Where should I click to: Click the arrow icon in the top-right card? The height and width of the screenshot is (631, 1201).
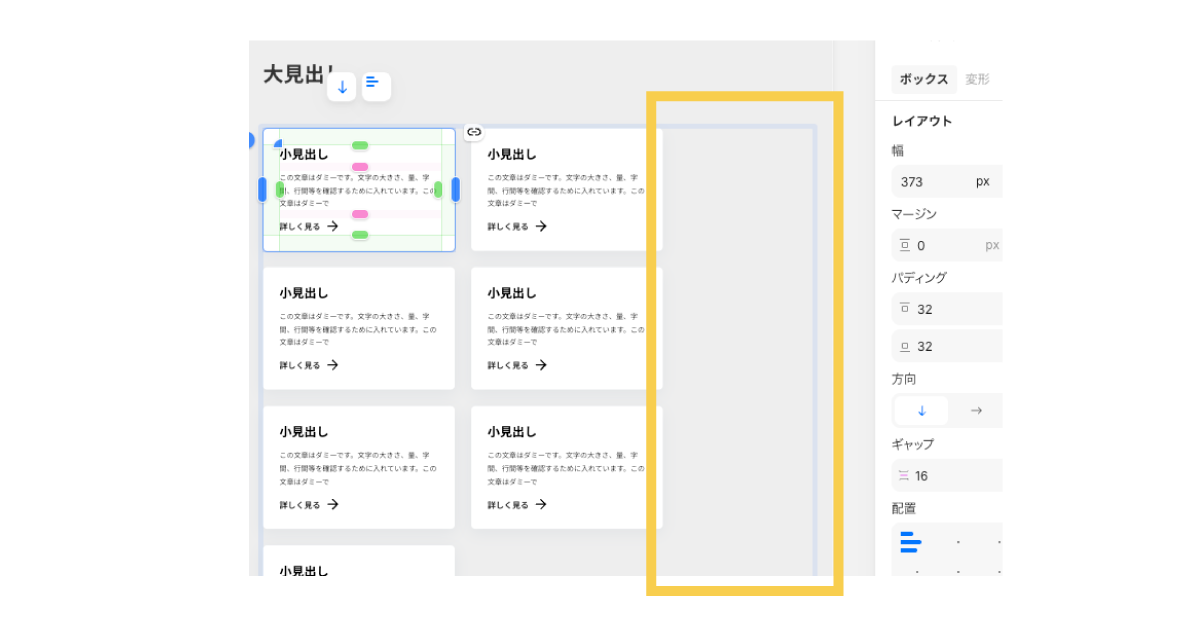[x=541, y=227]
